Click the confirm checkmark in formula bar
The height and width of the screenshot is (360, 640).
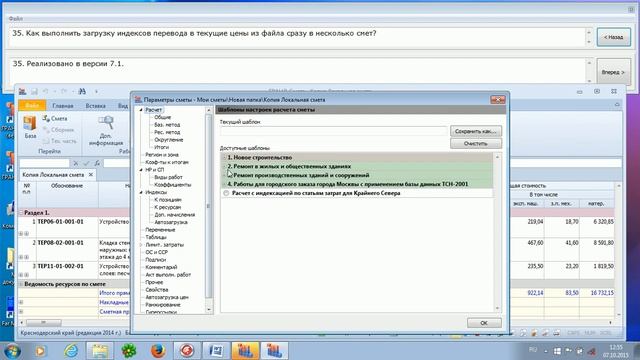[86, 163]
